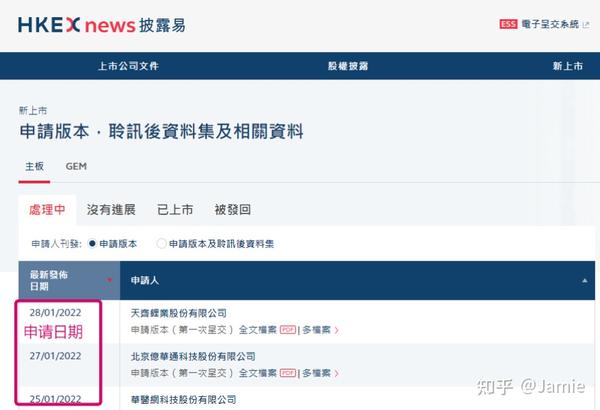Select the 沒有進展 status tab
Screen dimensions: 600x410
coord(111,209)
